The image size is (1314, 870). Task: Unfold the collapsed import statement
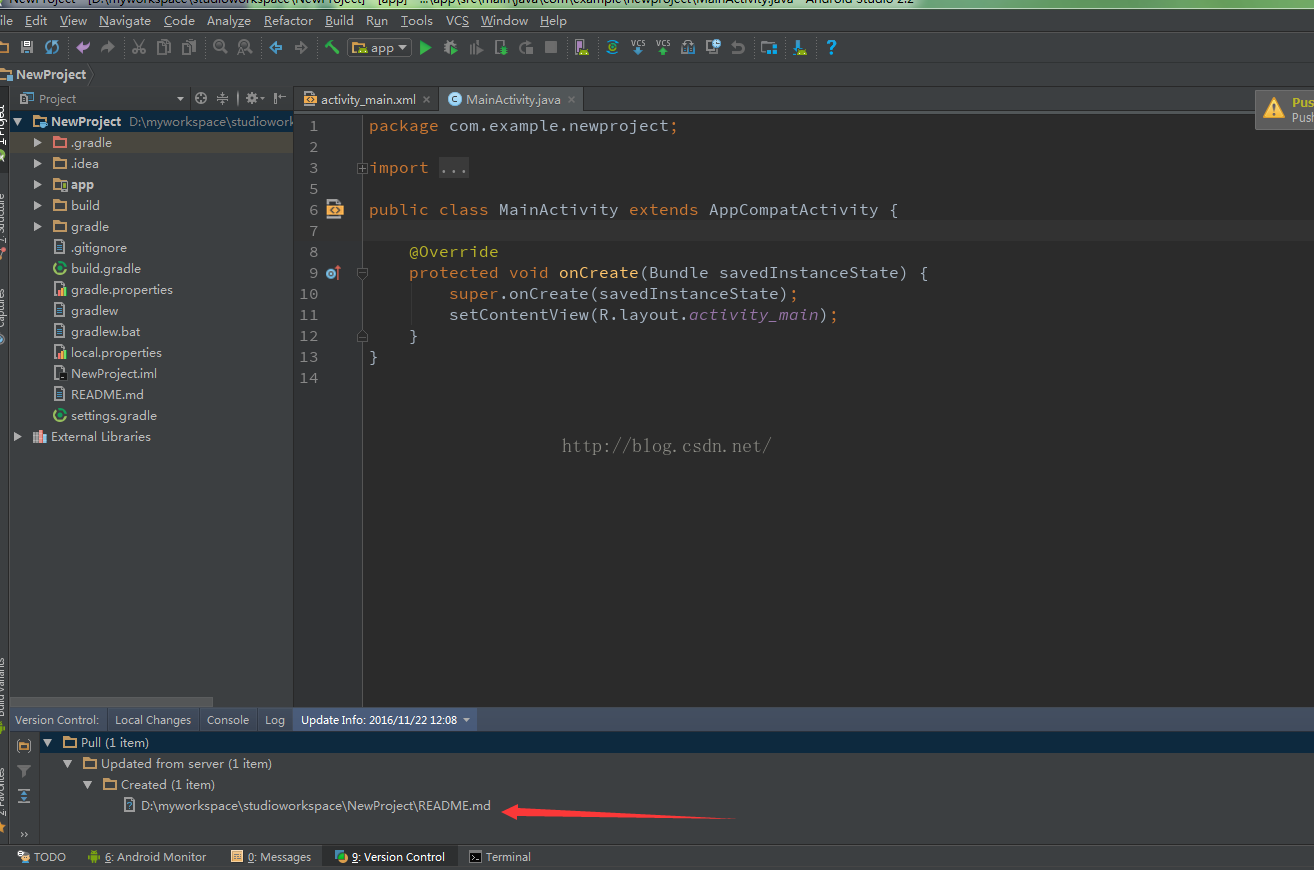[x=362, y=168]
